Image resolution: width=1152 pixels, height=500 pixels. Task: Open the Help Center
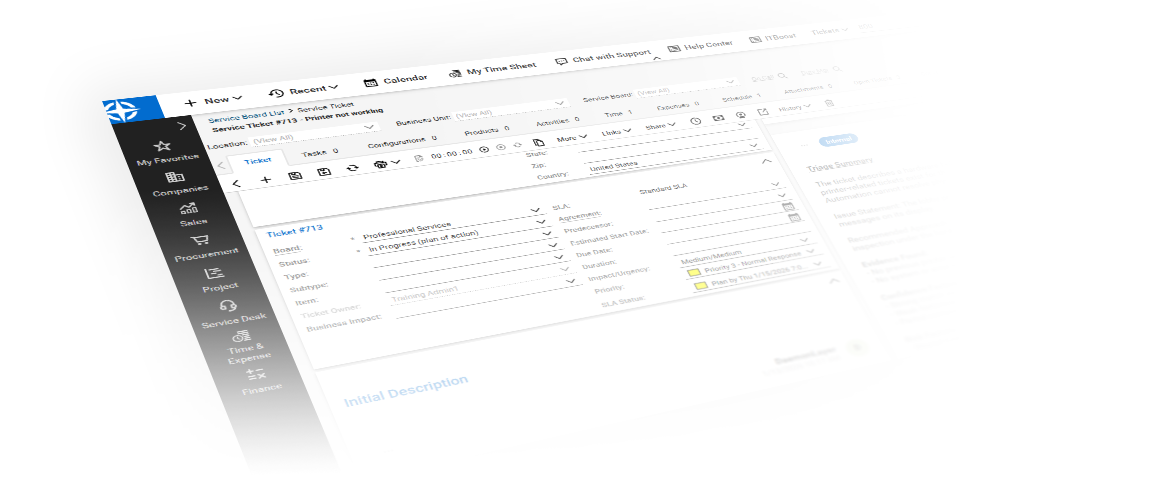pyautogui.click(x=700, y=46)
